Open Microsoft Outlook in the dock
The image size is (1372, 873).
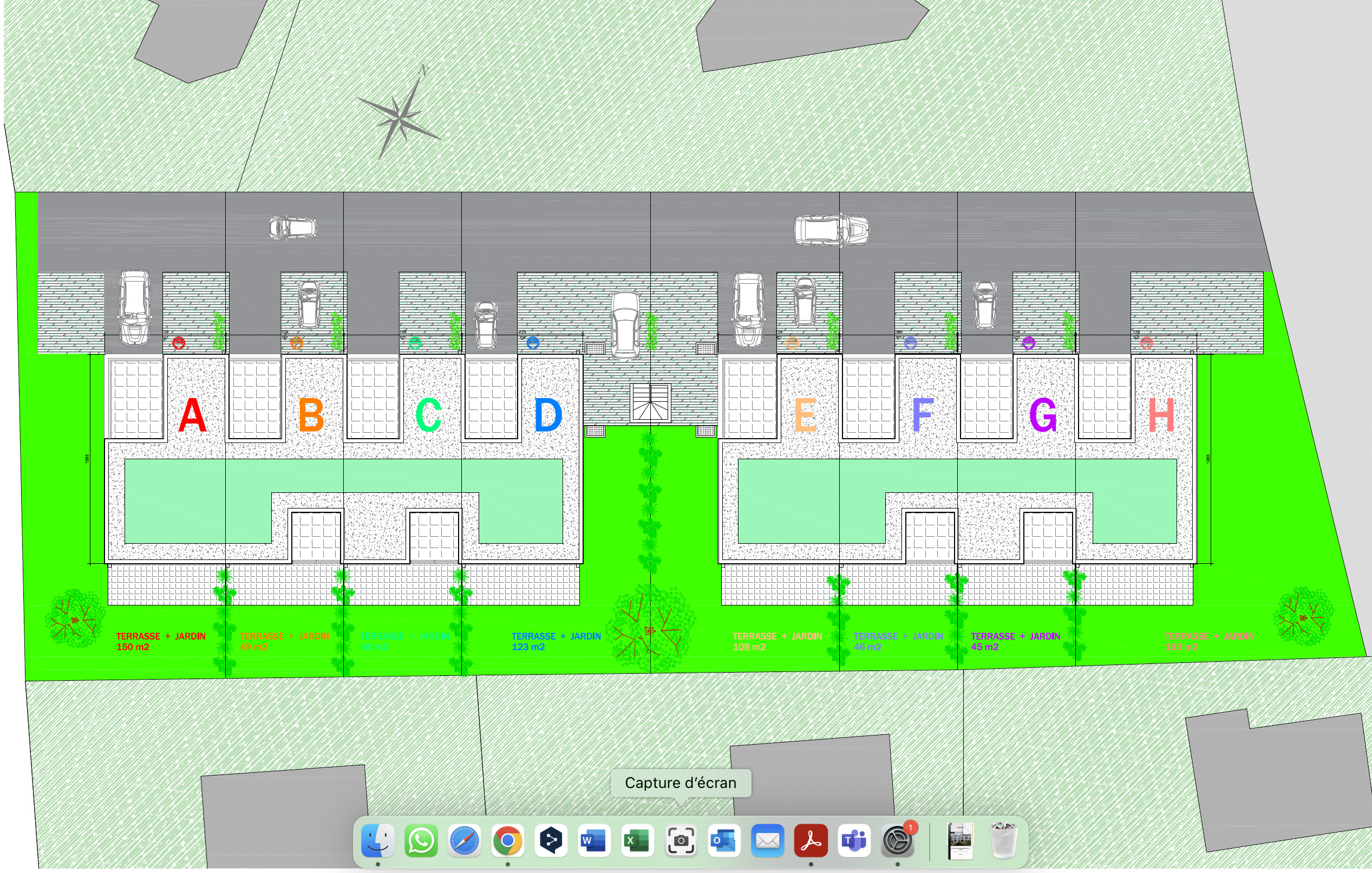[724, 840]
